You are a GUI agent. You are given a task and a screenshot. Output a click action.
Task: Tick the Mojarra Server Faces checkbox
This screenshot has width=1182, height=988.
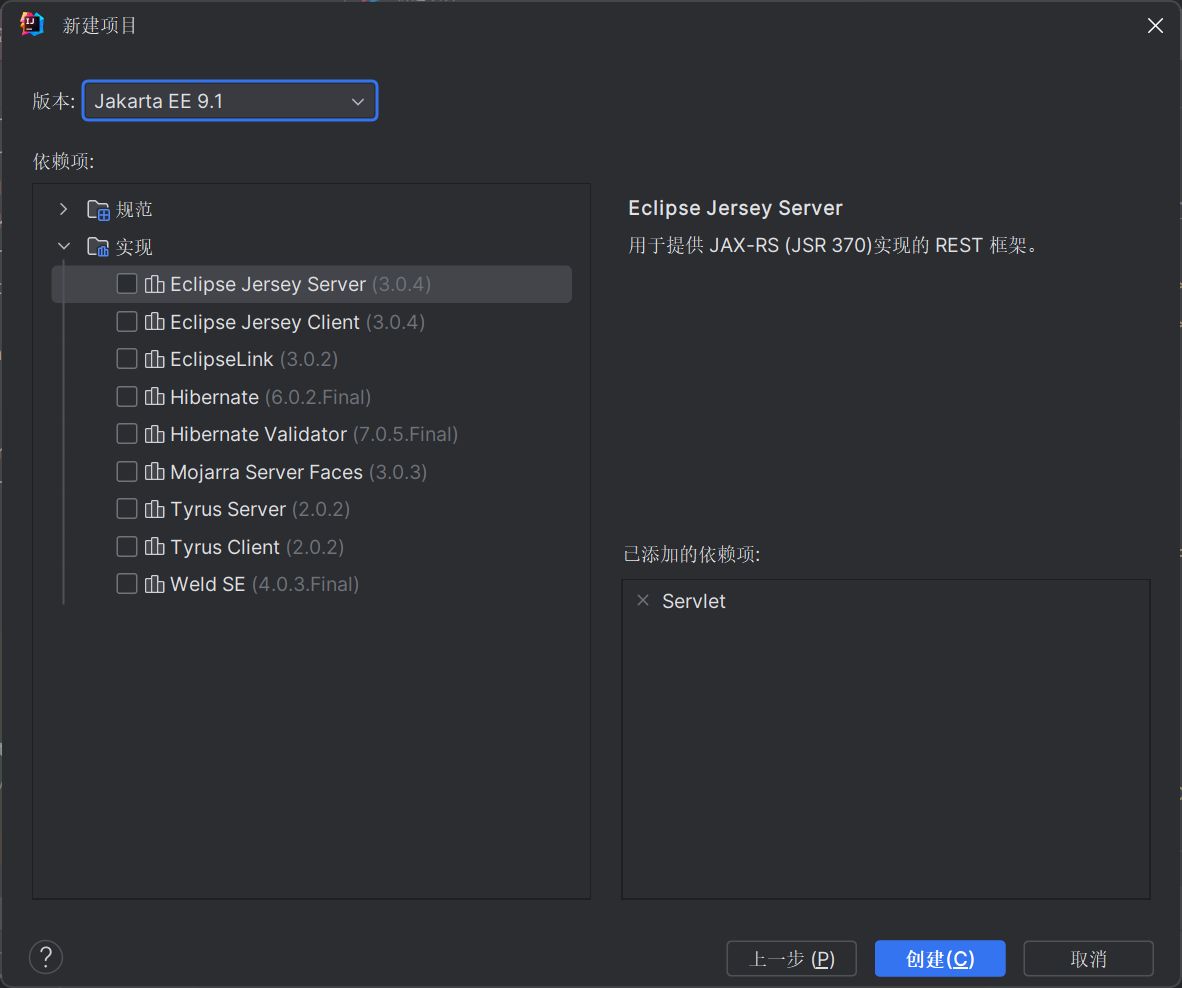(x=127, y=472)
